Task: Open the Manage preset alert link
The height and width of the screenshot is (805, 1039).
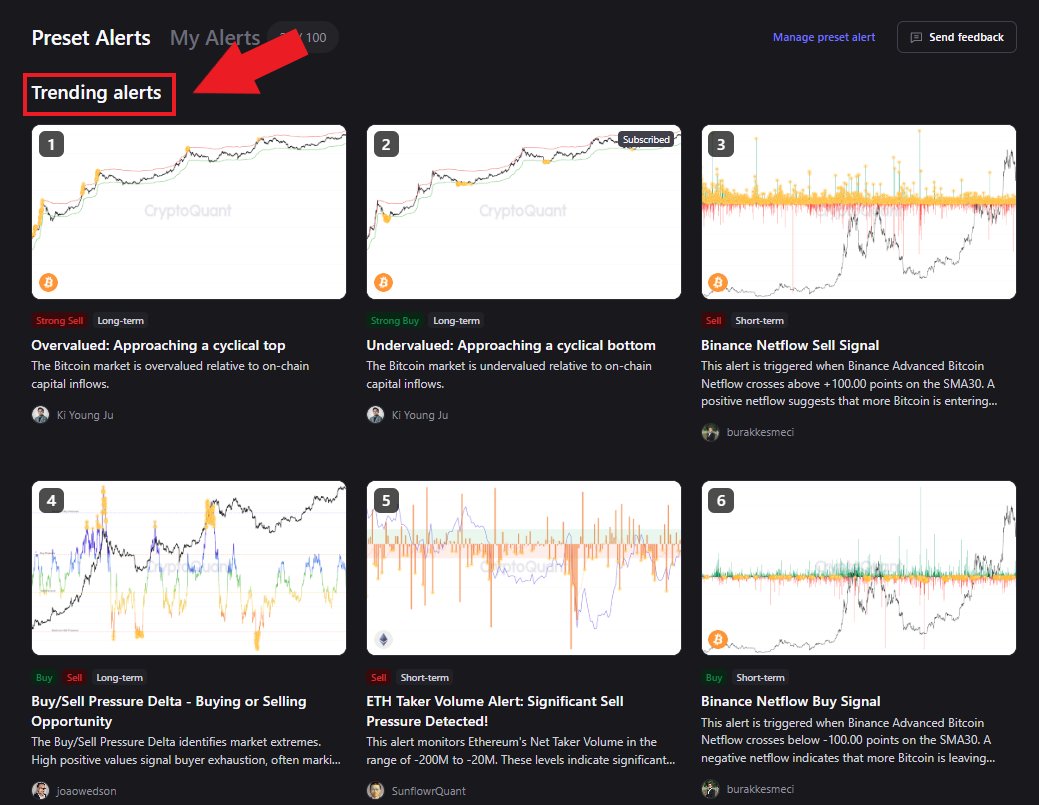Action: [824, 37]
